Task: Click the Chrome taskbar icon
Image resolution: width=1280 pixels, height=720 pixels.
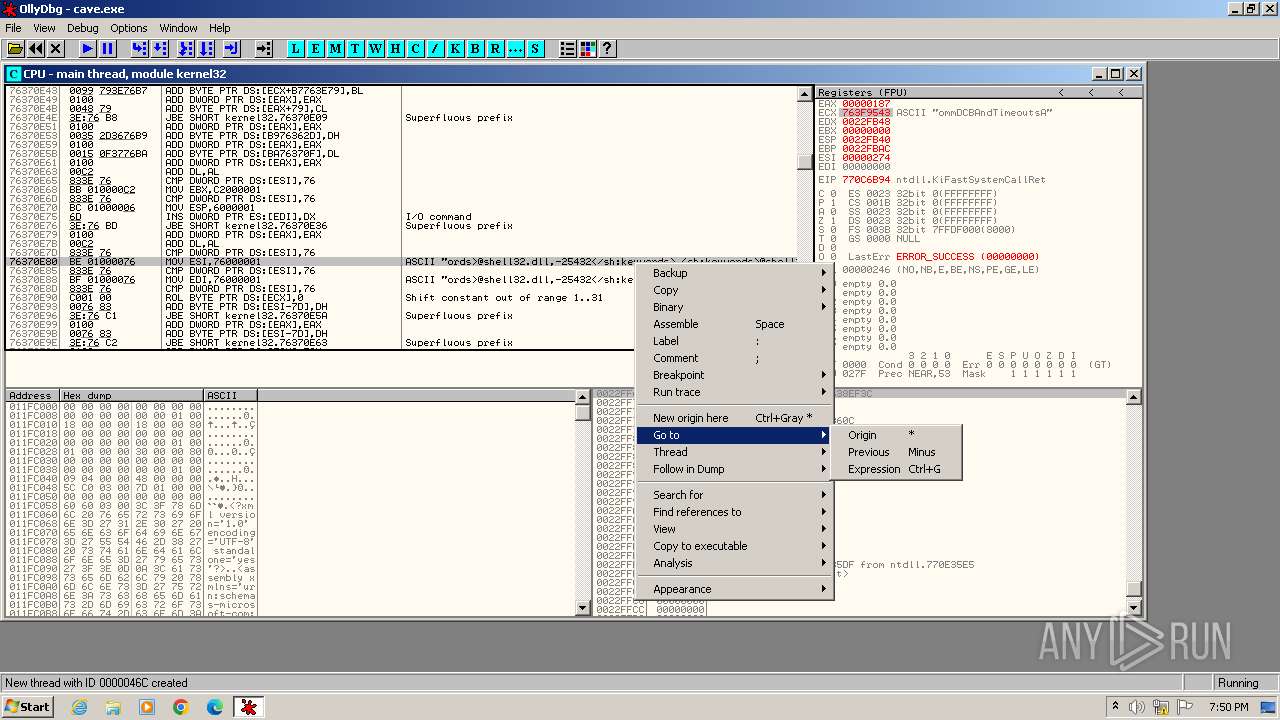Action: pyautogui.click(x=181, y=707)
